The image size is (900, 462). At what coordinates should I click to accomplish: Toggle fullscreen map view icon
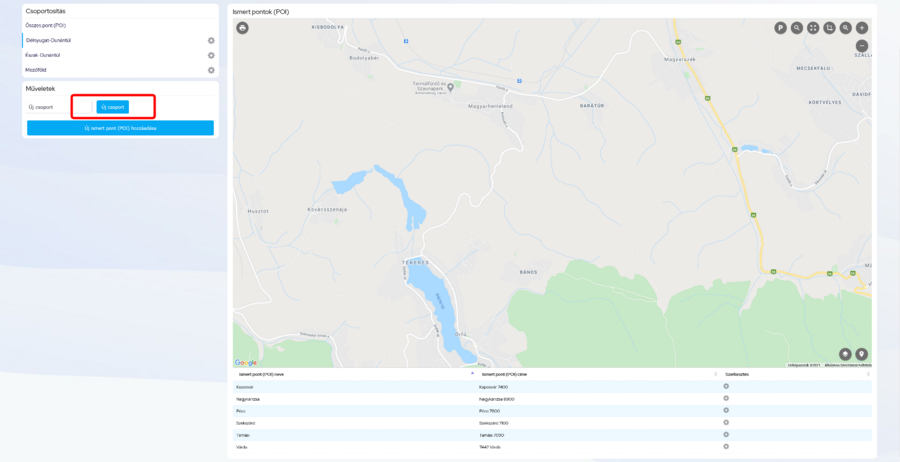(813, 28)
